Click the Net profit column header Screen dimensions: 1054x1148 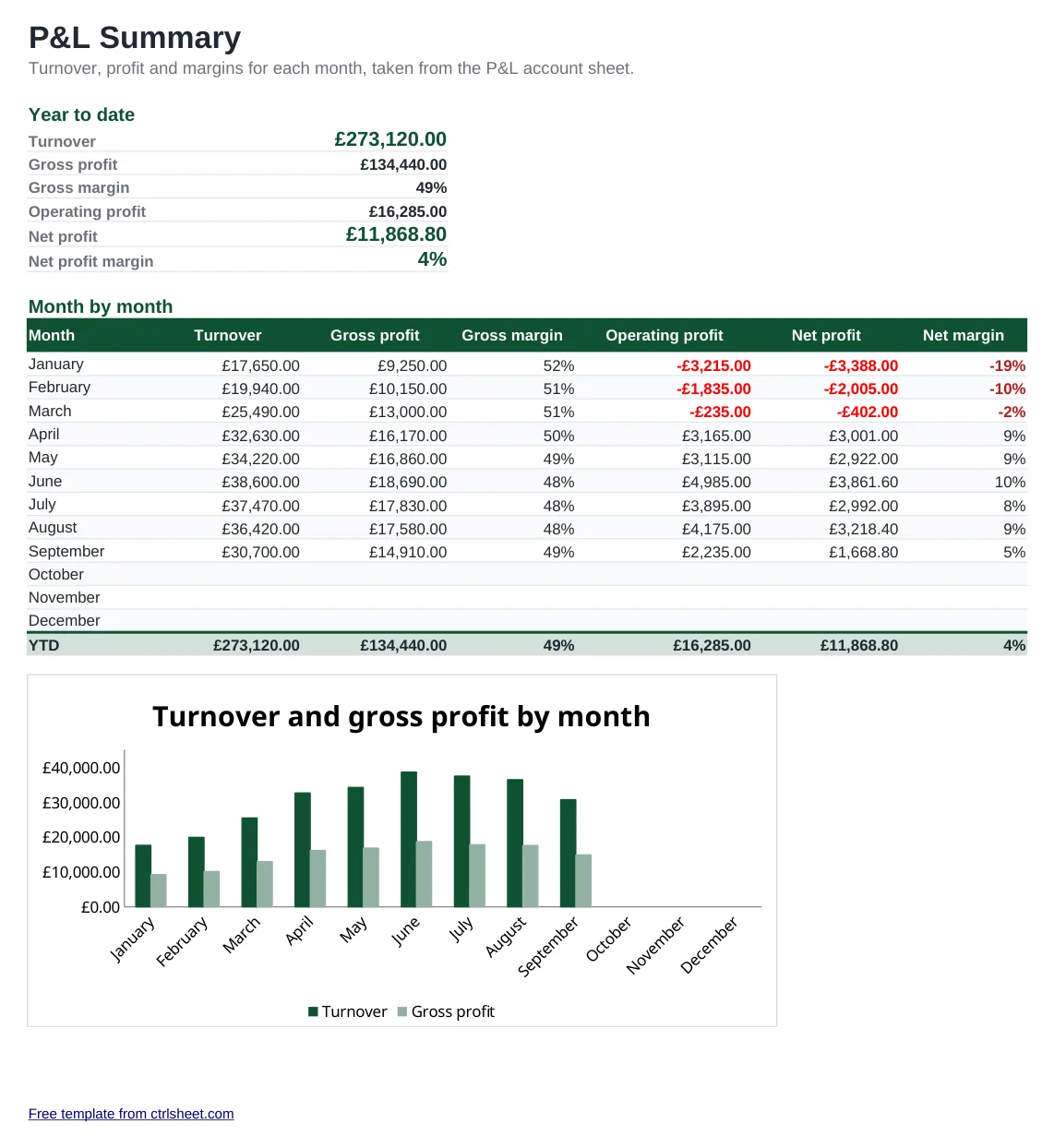point(826,335)
